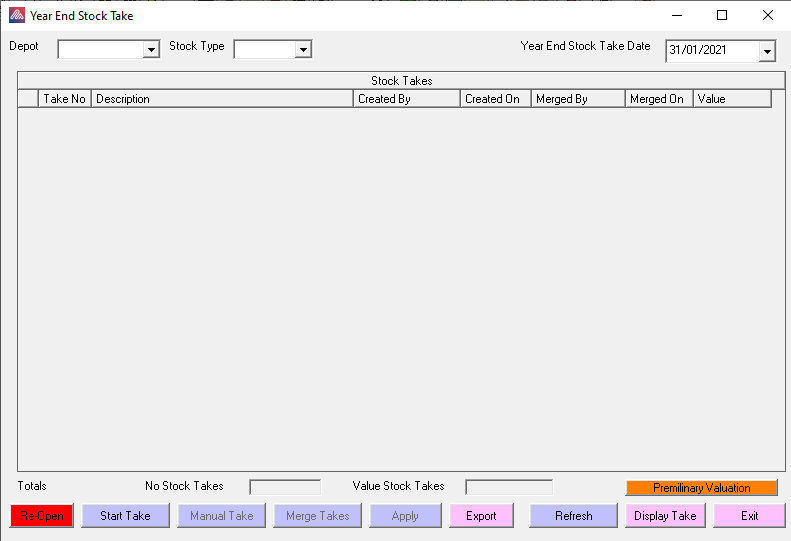
Task: Click the Apply button
Action: click(405, 515)
